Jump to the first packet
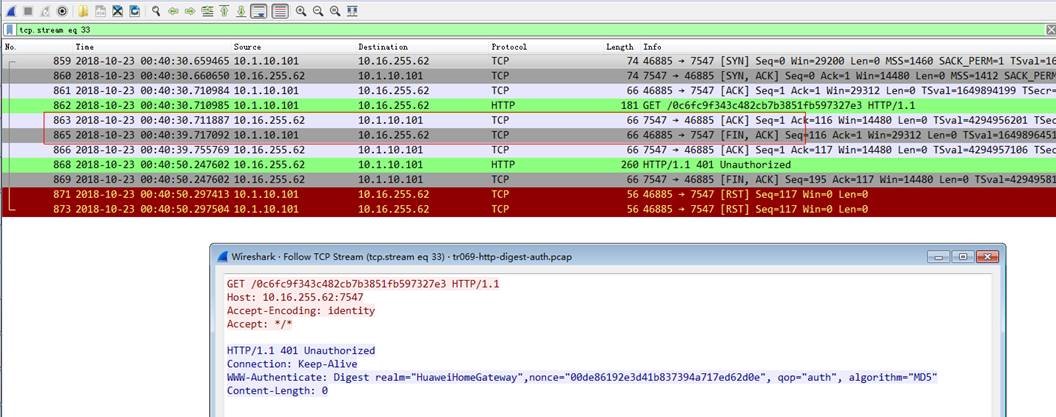The height and width of the screenshot is (417, 1056). point(225,11)
